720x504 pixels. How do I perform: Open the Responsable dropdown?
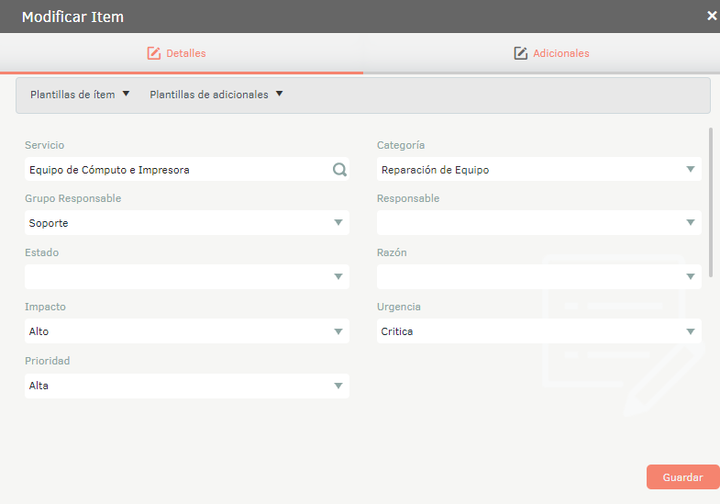(539, 223)
